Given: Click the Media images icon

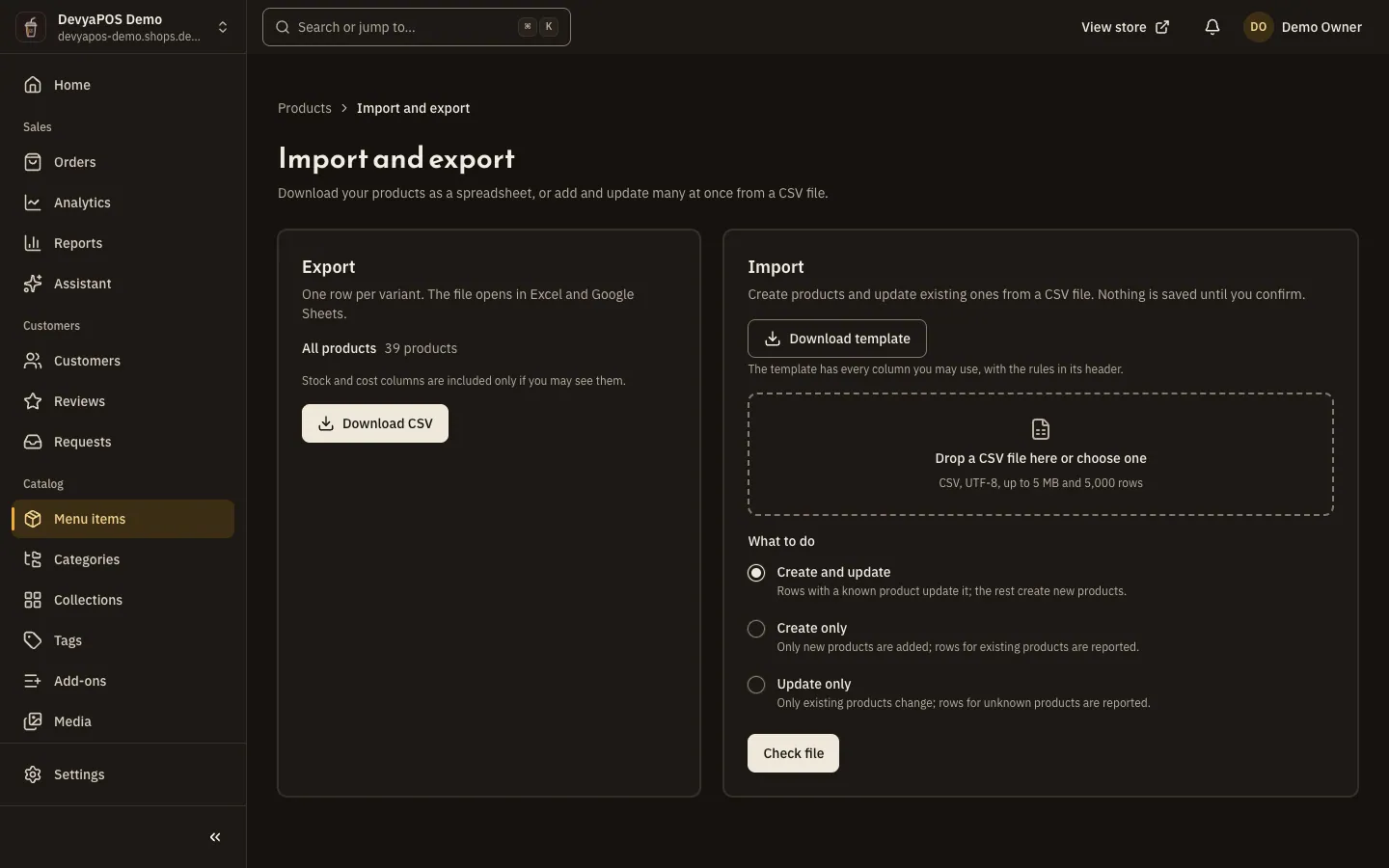Looking at the screenshot, I should (33, 721).
